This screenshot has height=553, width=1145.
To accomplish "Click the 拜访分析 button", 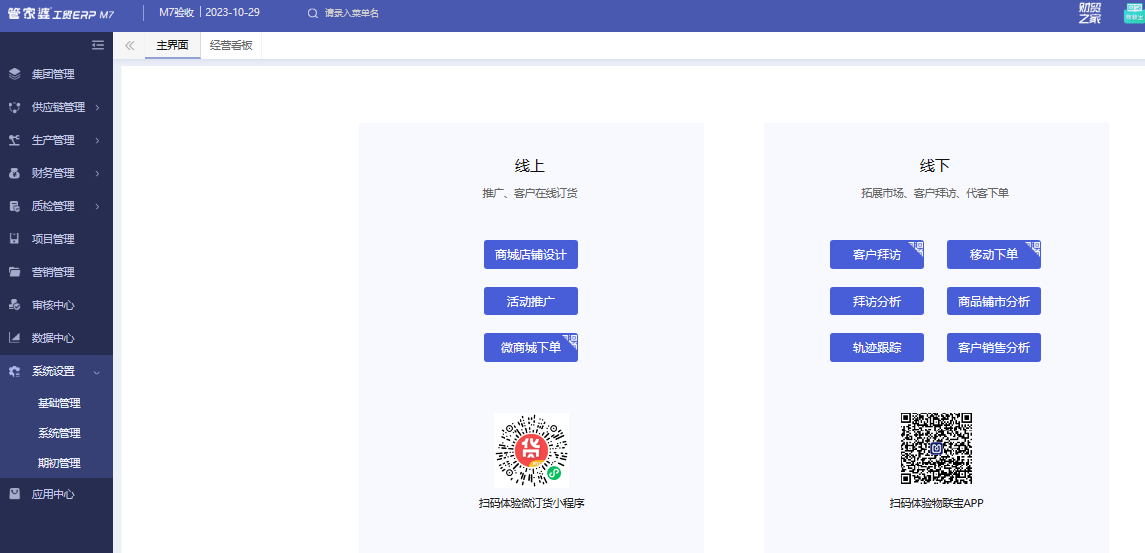I will [877, 301].
